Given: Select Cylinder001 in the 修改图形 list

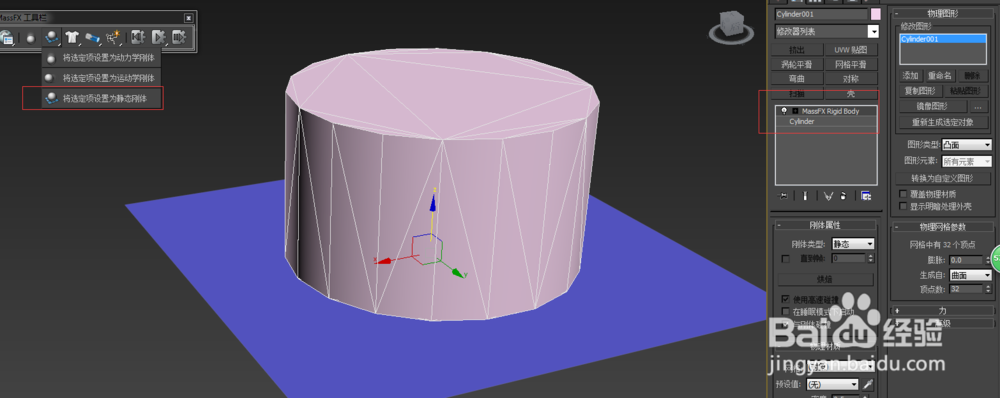Looking at the screenshot, I should (944, 39).
